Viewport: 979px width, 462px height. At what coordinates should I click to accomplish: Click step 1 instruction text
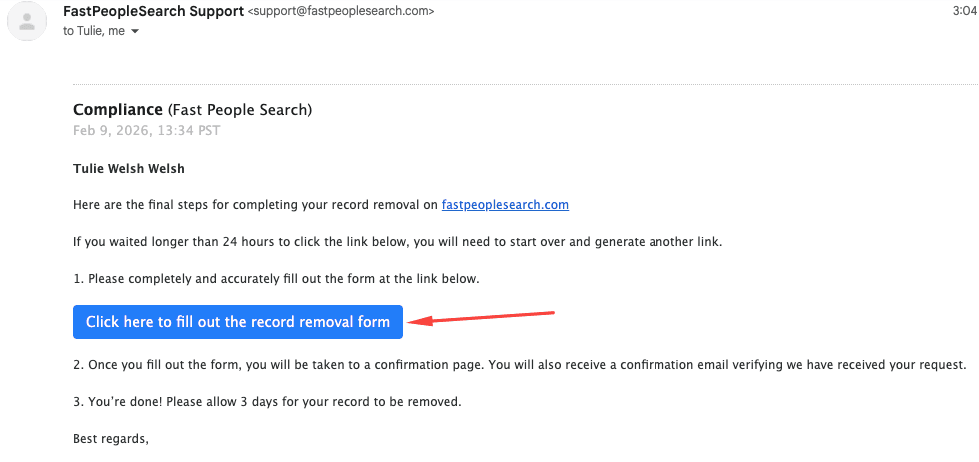click(276, 279)
